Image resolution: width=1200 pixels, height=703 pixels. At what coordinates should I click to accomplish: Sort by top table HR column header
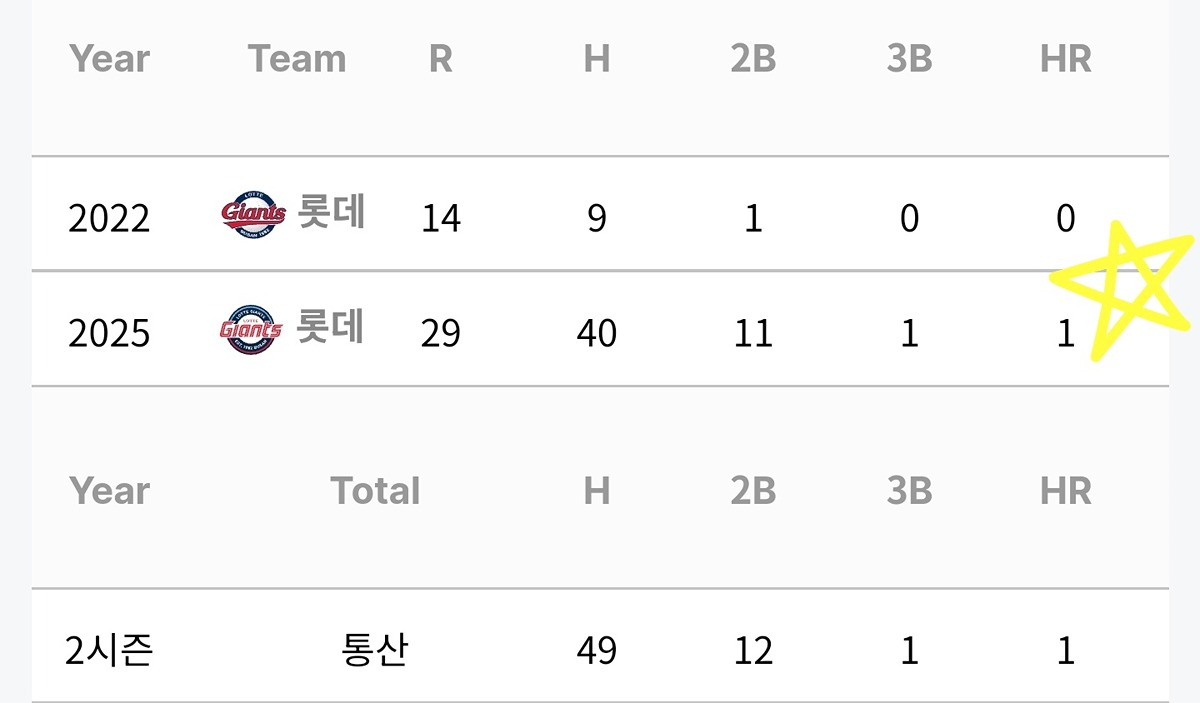click(1066, 59)
